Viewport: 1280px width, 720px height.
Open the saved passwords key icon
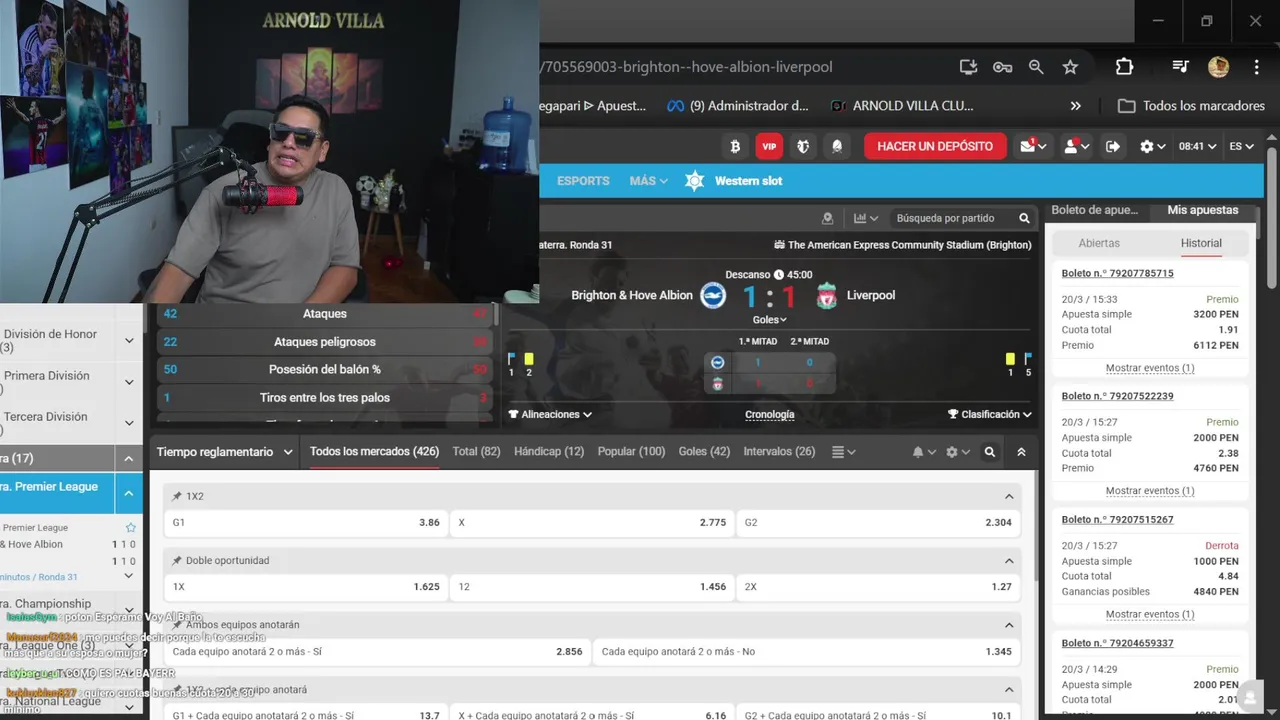[x=1002, y=67]
